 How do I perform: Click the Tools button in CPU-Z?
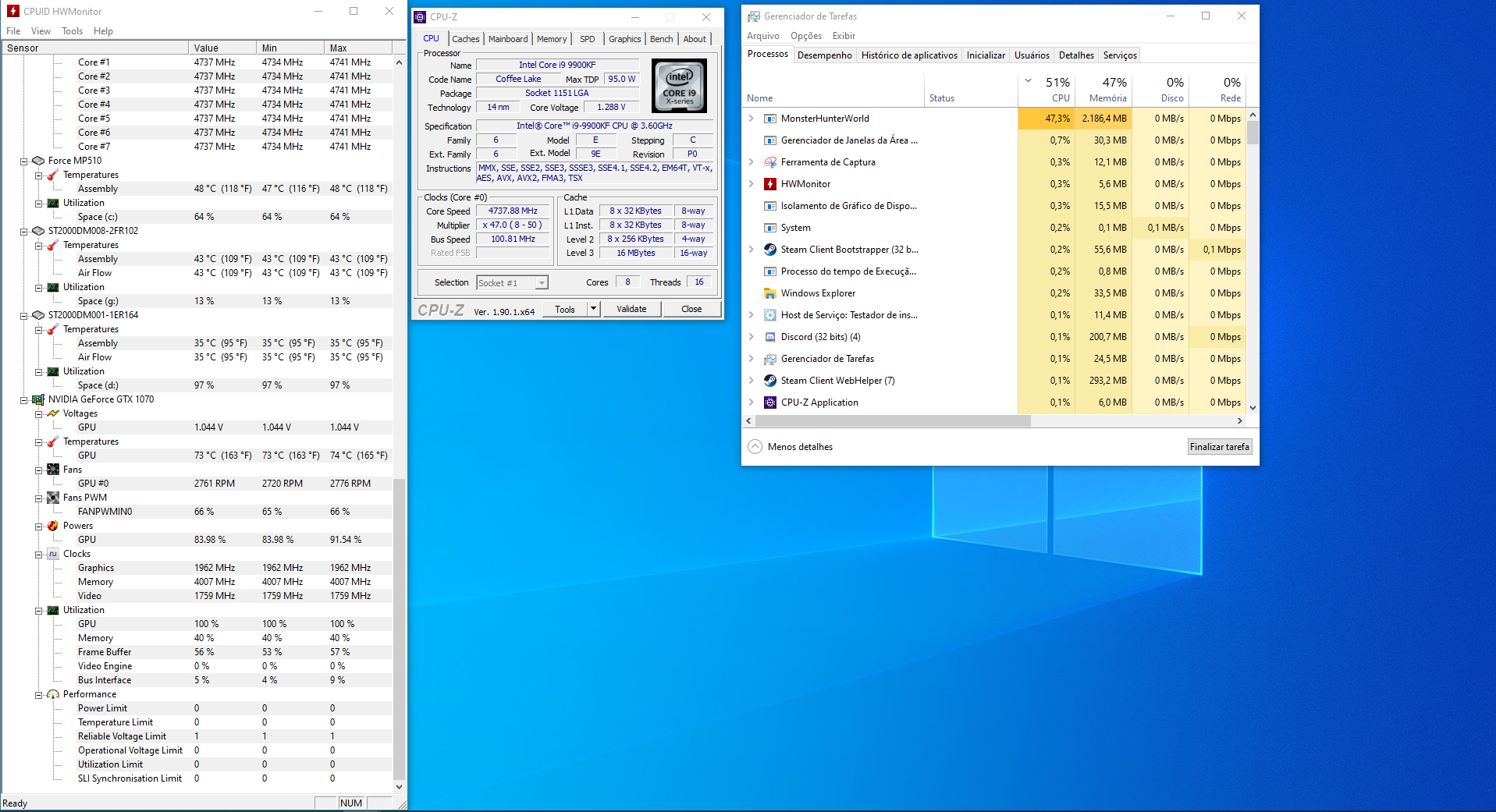pos(565,309)
